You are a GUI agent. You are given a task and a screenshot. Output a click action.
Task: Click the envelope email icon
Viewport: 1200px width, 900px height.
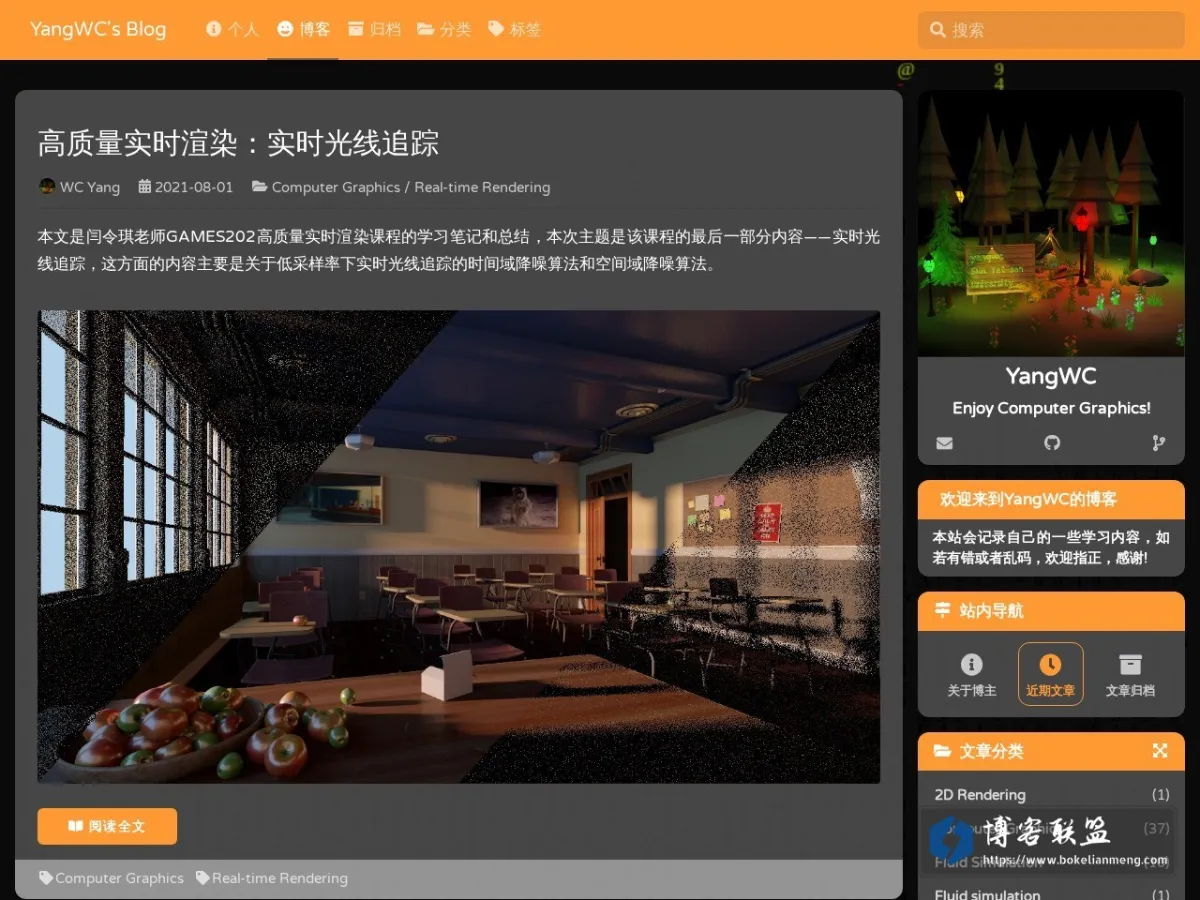coord(944,443)
